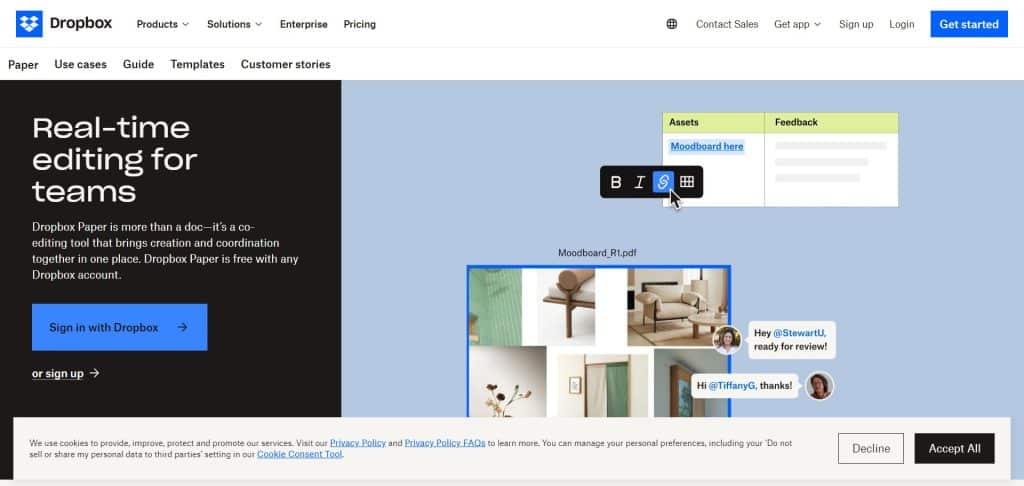Screen dimensions: 1024x486
Task: Open the language globe icon
Action: 671,24
